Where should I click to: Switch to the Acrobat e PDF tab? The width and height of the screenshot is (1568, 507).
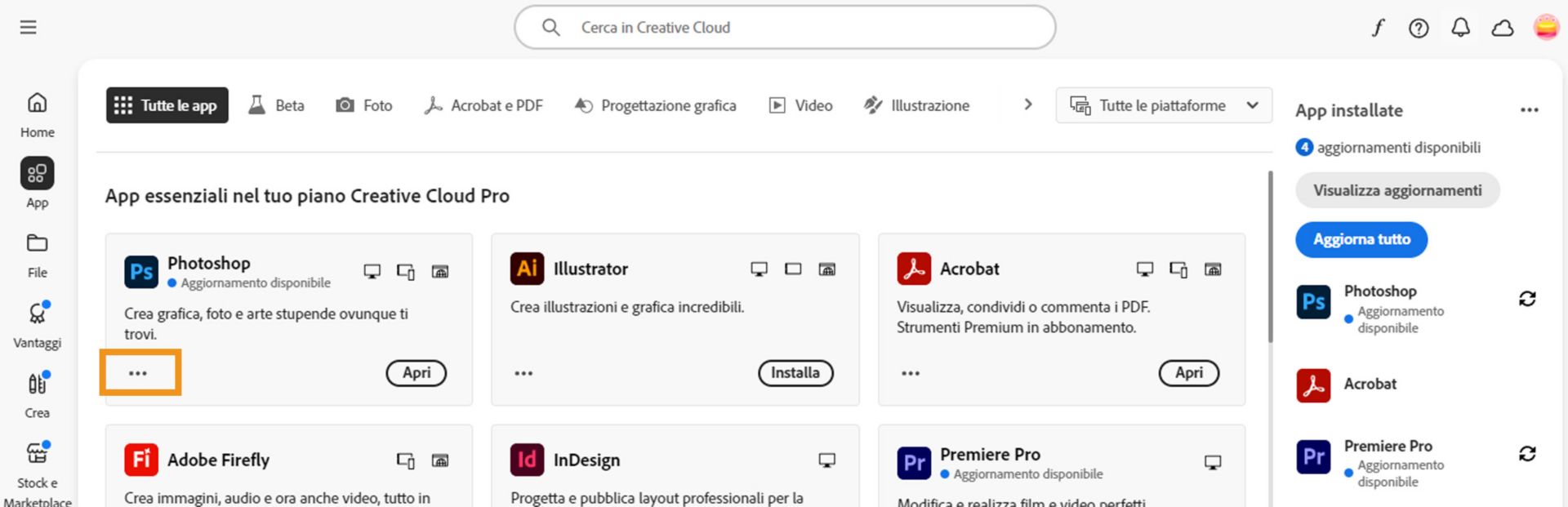tap(483, 105)
